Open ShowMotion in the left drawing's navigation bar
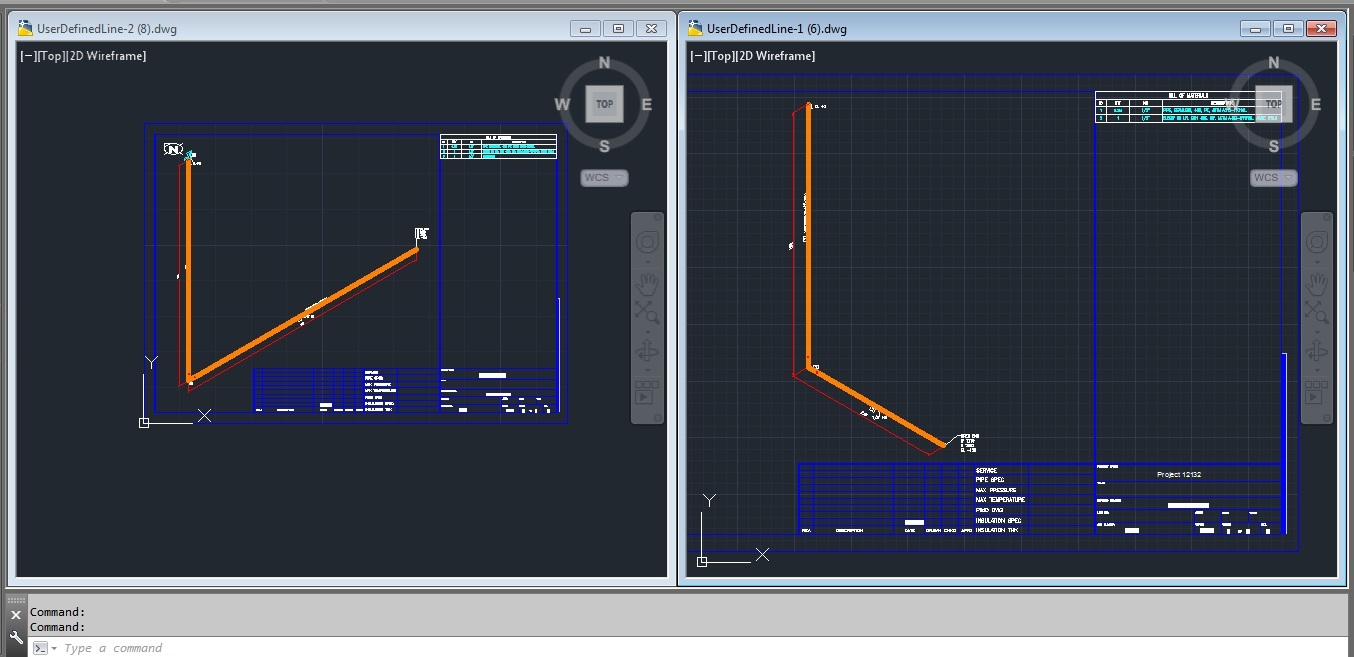Image resolution: width=1354 pixels, height=657 pixels. [x=647, y=391]
